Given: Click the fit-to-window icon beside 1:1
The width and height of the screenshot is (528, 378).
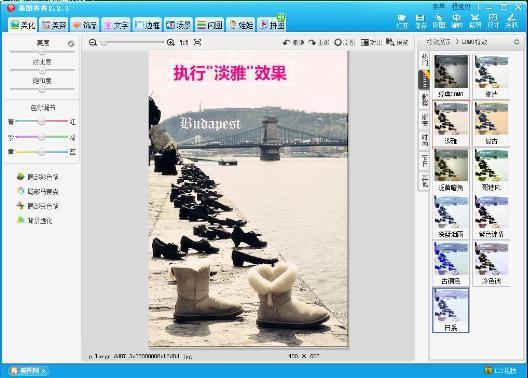Looking at the screenshot, I should click(198, 42).
